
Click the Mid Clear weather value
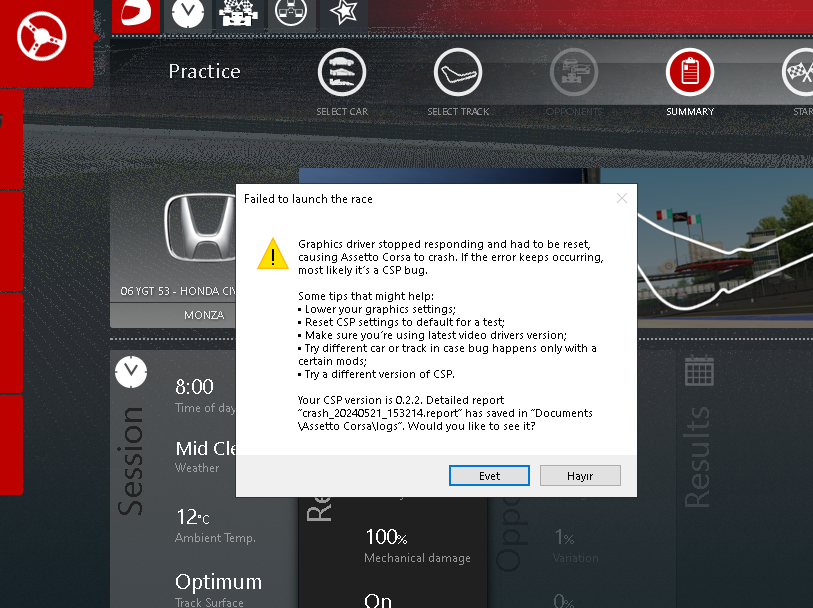pyautogui.click(x=206, y=448)
